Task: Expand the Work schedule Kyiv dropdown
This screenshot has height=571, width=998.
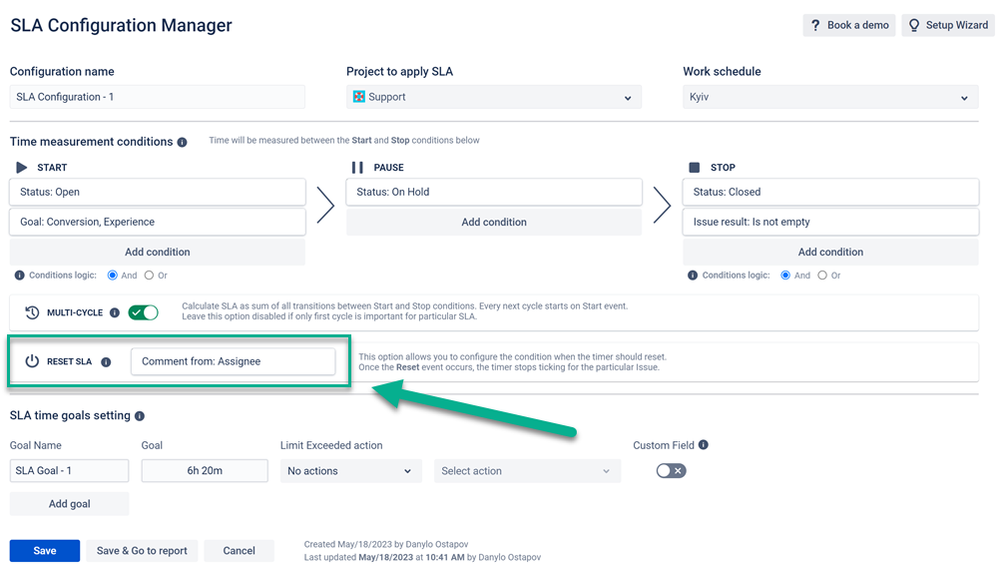Action: 830,97
